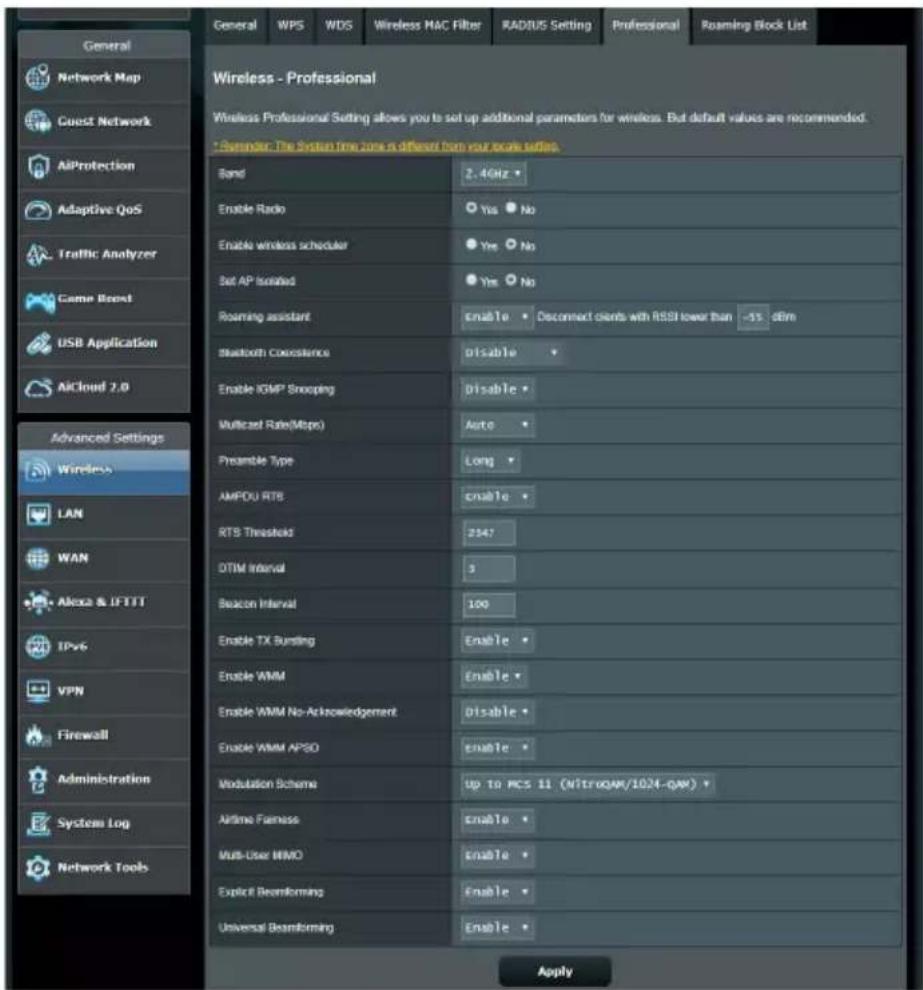Open Enable WMM APSD dropdown
923x990 pixels.
click(x=497, y=748)
